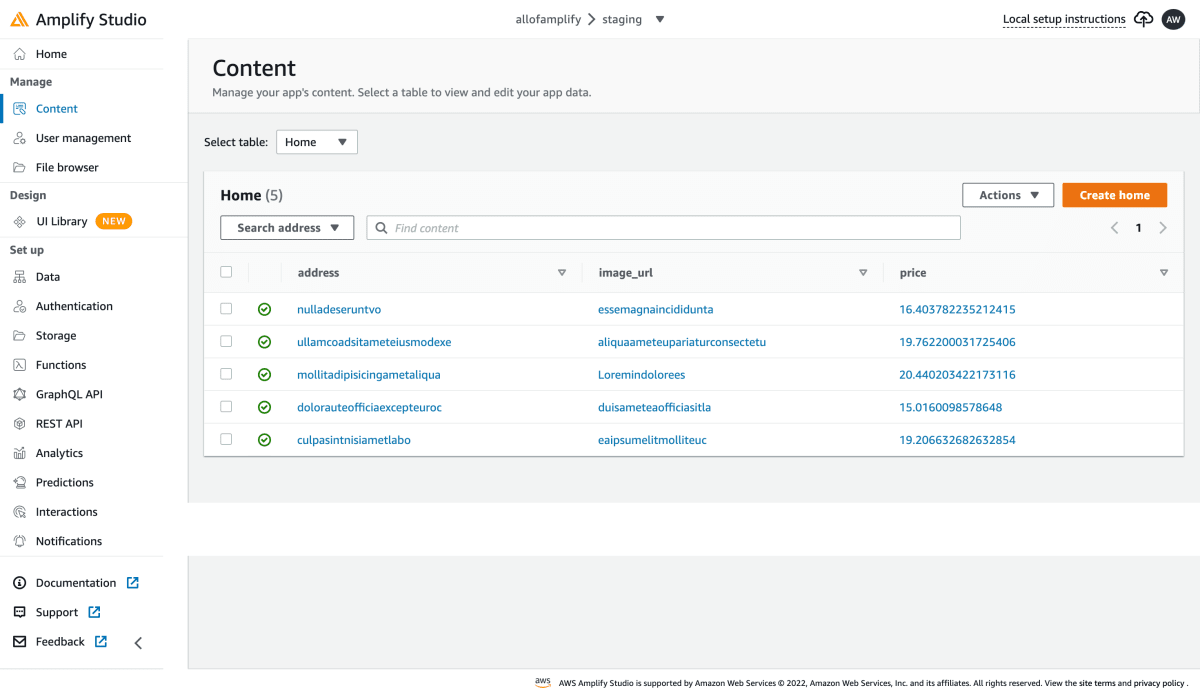Click the Home house icon in sidebar
Viewport: 1200px width, 697px height.
click(20, 54)
